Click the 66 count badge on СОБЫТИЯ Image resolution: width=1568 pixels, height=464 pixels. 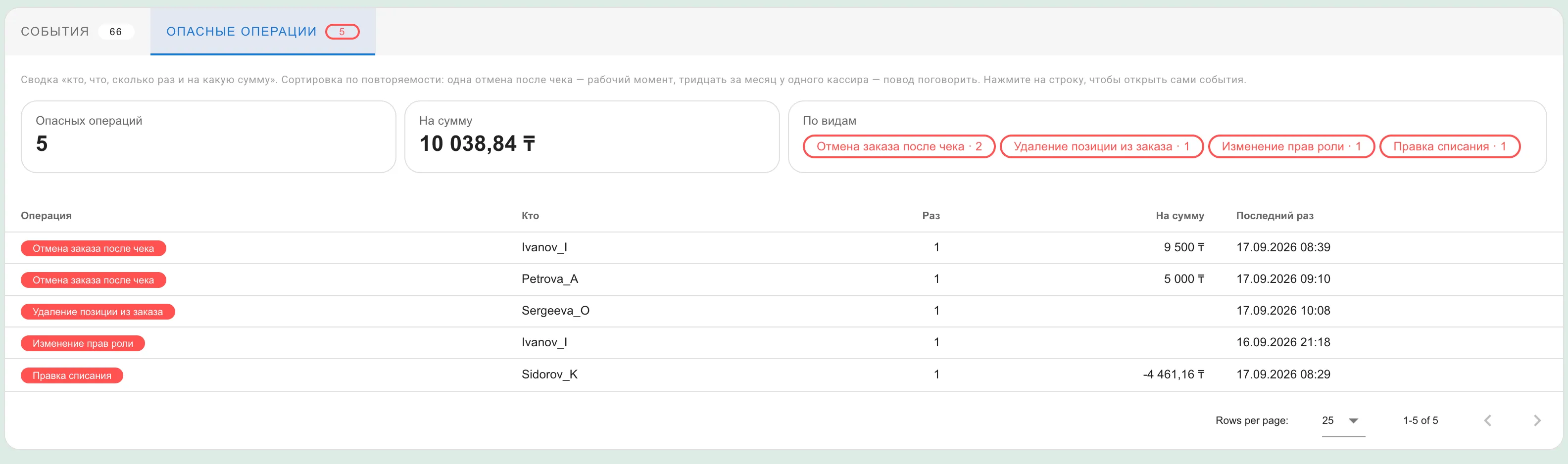coord(116,32)
